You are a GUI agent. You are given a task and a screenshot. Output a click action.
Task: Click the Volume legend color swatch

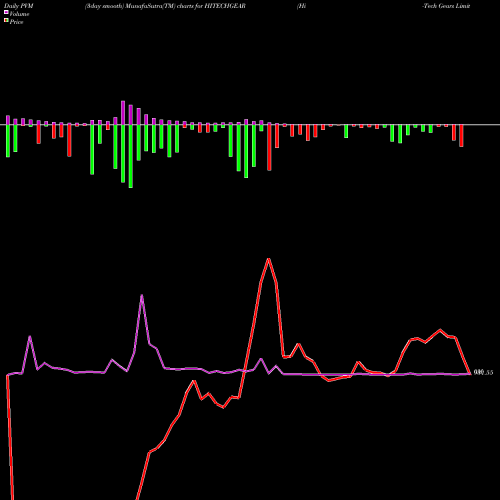(x=6, y=13)
